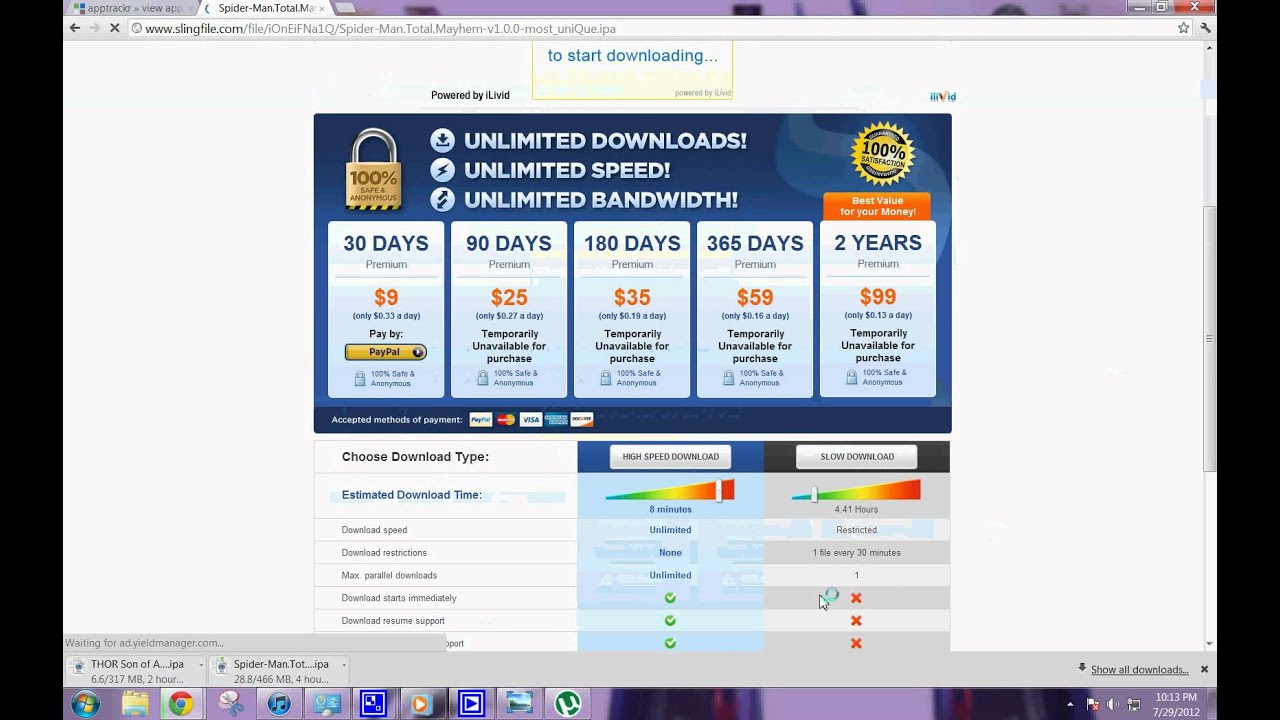Screen dimensions: 1280x720
Task: Click the gold padlock Safe & Anonymous image
Action: click(373, 169)
